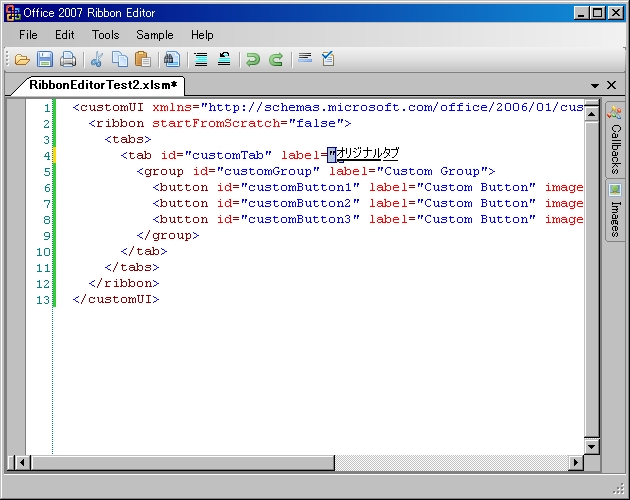Undo the last edit with the green arrow
The image size is (630, 500).
(x=253, y=60)
